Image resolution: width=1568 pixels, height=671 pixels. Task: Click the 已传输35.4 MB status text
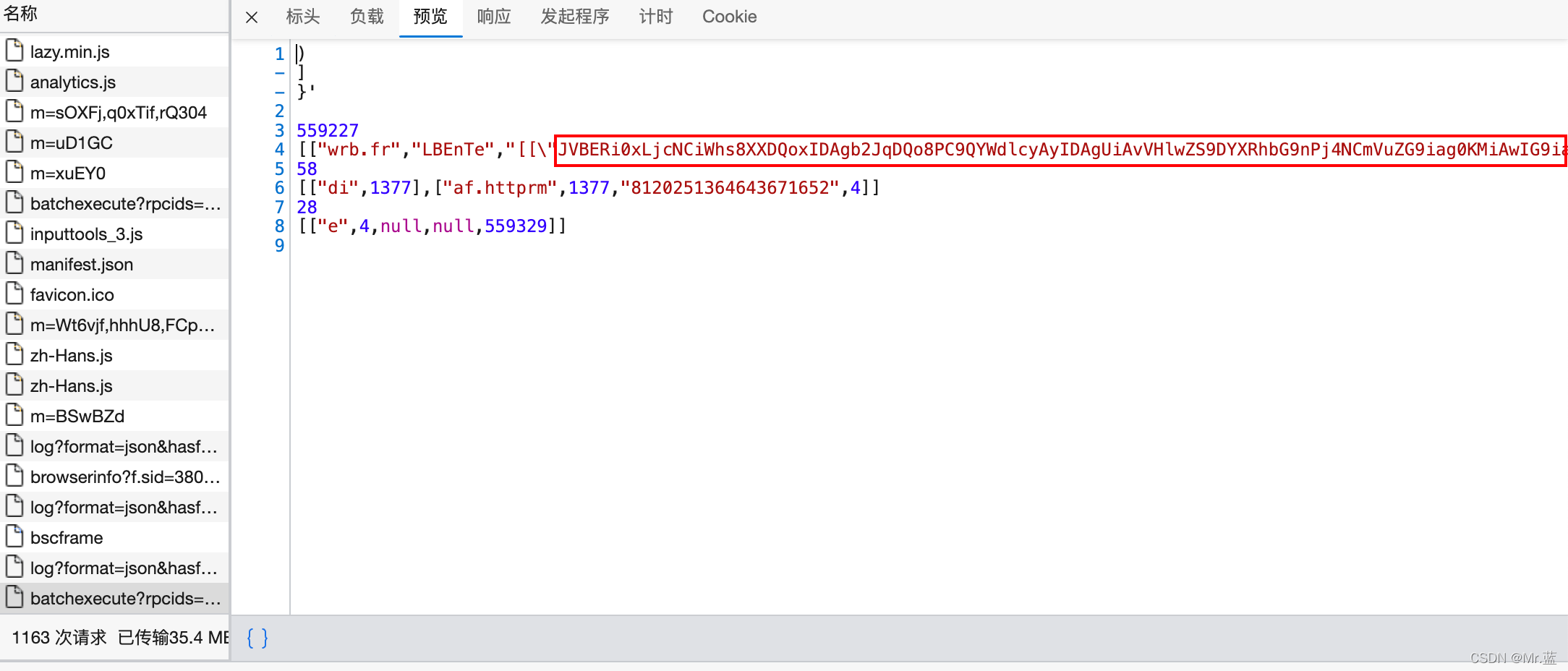(174, 637)
